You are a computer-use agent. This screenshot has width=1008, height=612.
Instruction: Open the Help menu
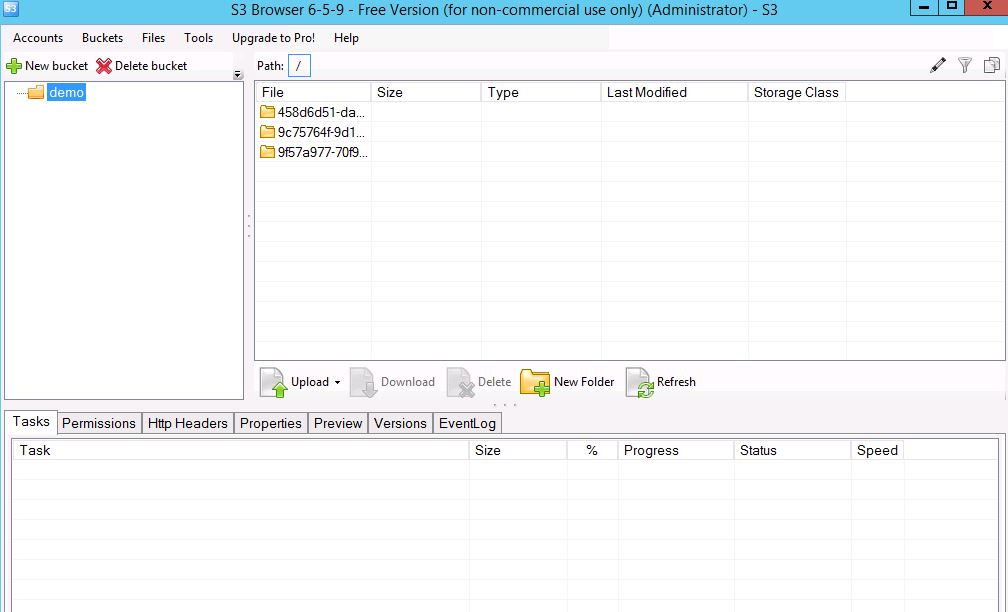click(x=346, y=38)
